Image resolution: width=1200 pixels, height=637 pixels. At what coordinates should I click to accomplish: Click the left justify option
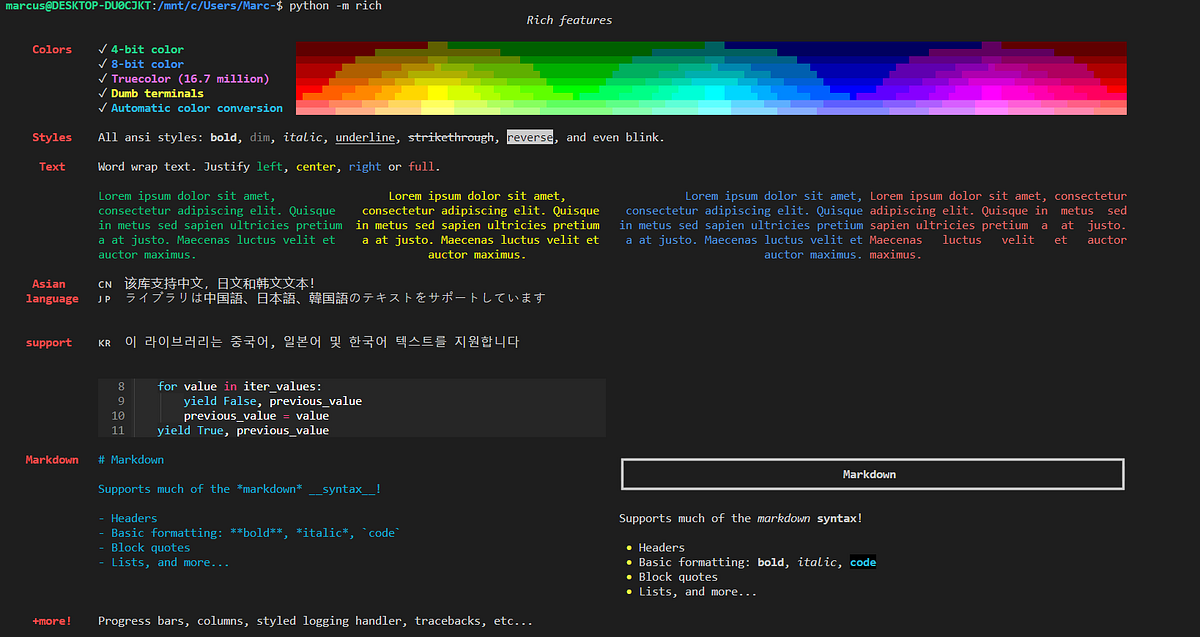269,166
